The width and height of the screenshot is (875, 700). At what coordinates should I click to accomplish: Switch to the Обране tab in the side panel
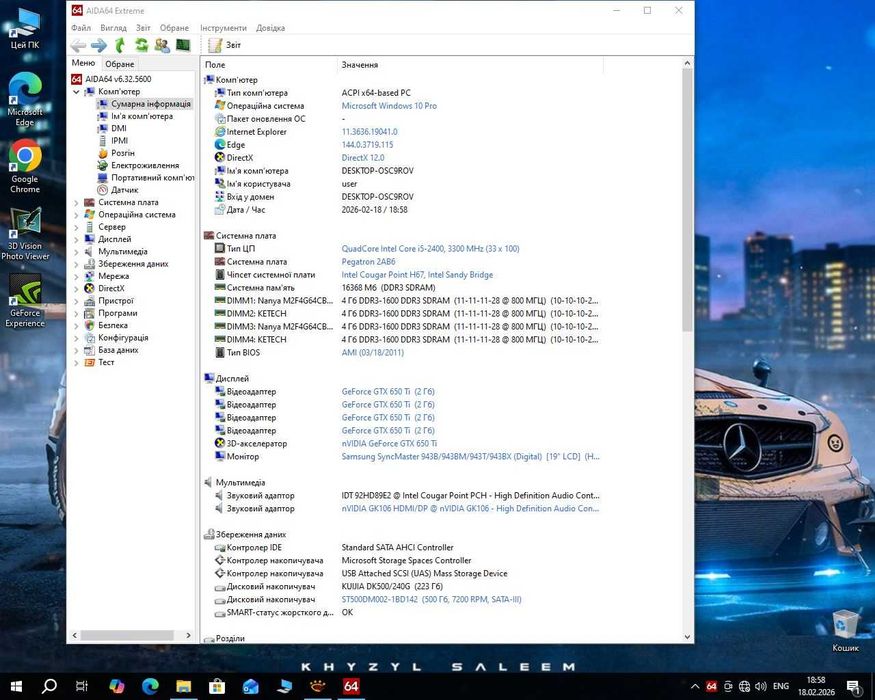119,64
